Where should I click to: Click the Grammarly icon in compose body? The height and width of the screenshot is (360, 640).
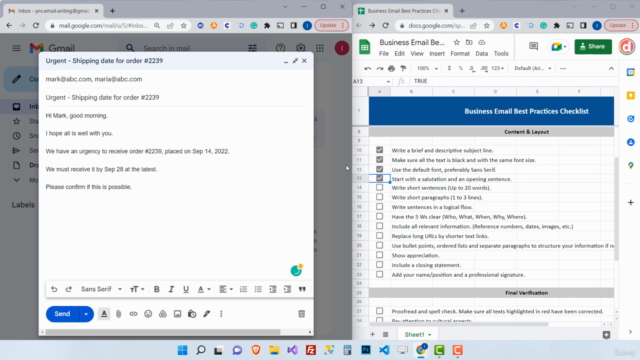tap(296, 270)
